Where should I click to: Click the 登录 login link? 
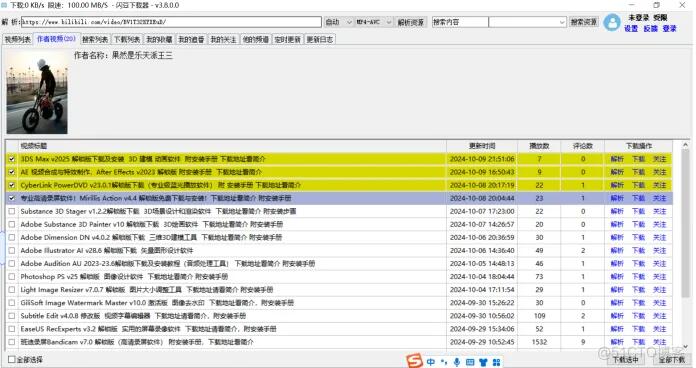coord(669,28)
